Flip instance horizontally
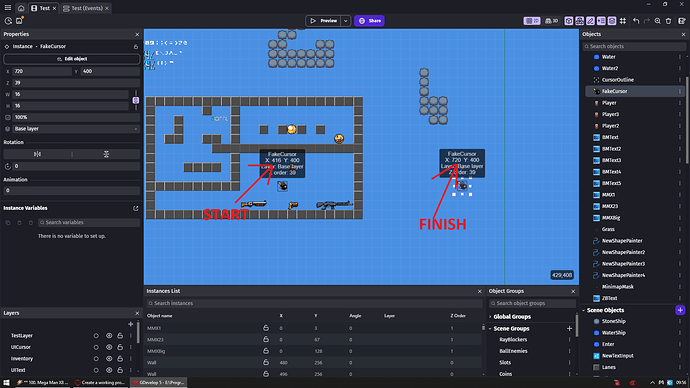 pos(37,154)
